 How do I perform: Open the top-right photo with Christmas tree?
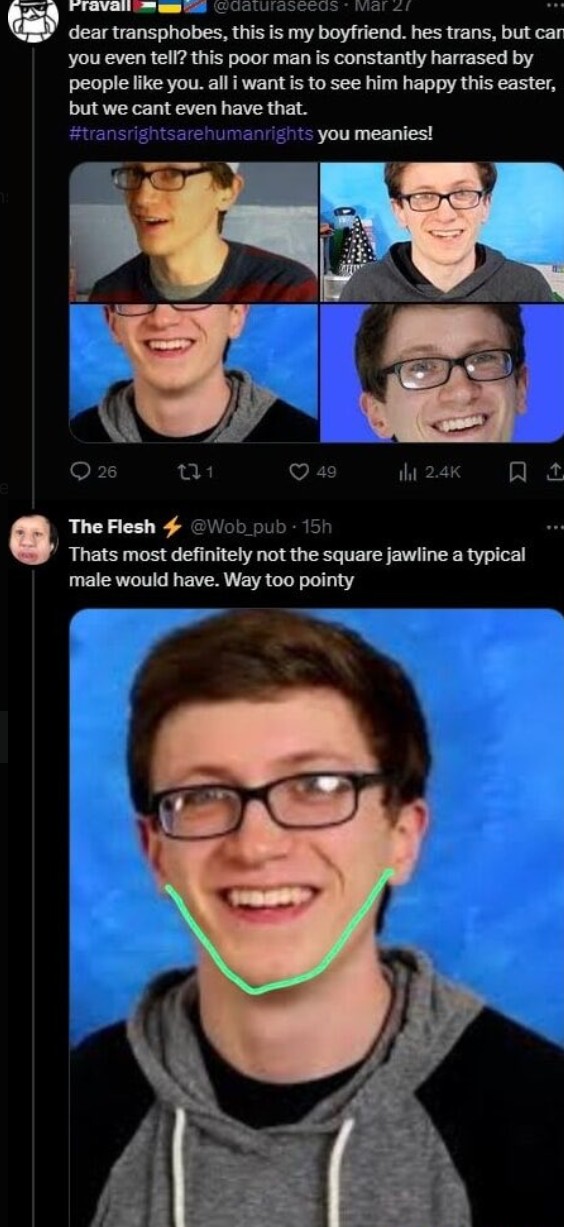442,232
